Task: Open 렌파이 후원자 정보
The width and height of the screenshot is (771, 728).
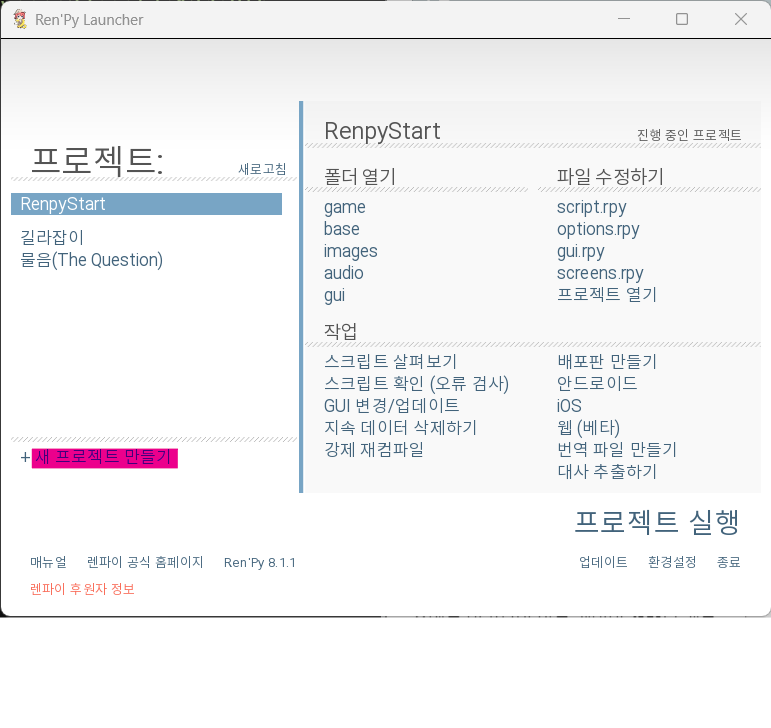Action: 82,589
